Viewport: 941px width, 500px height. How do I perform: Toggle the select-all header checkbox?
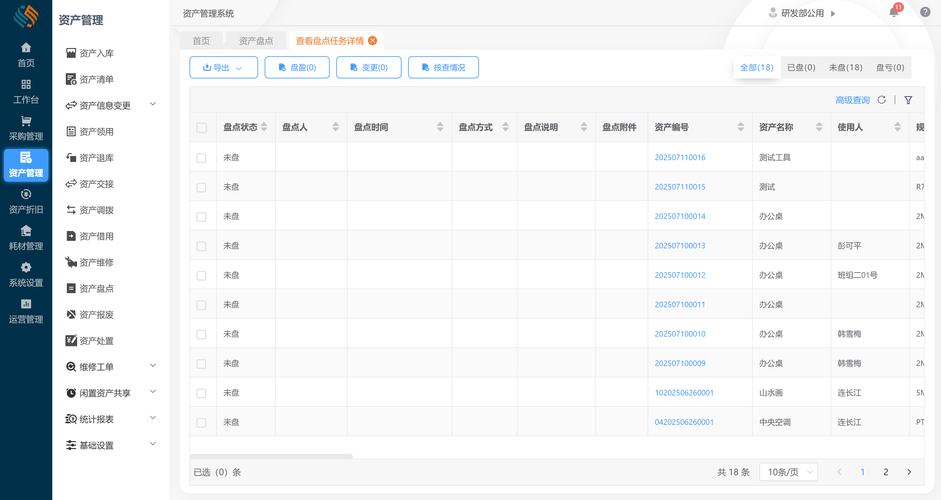click(x=202, y=127)
